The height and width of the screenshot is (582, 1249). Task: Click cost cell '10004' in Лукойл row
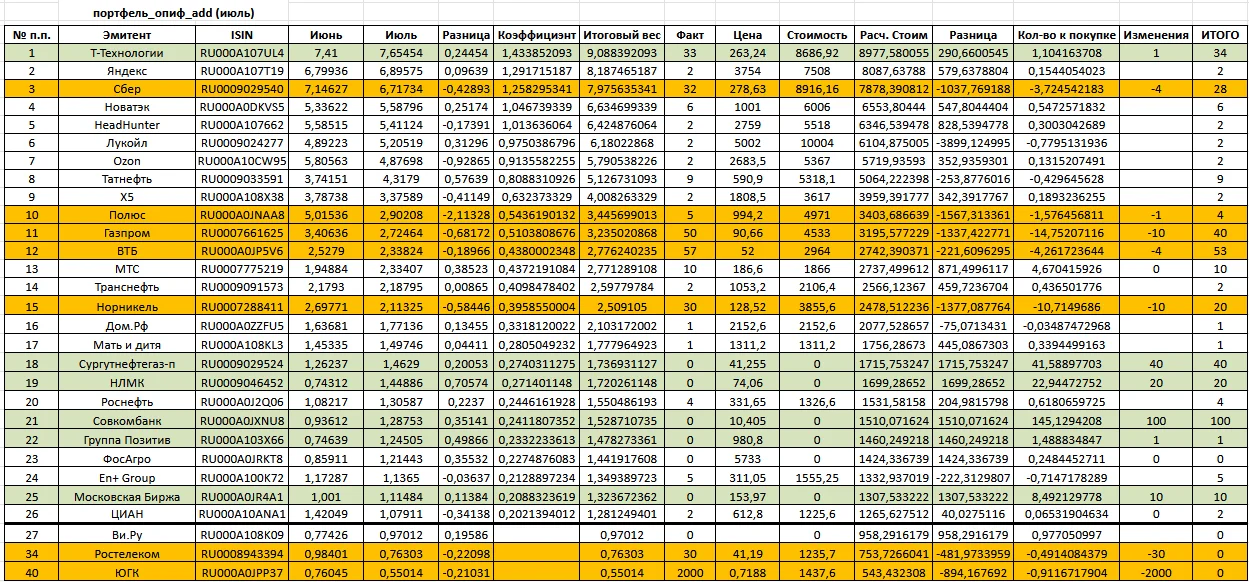pyautogui.click(x=817, y=143)
